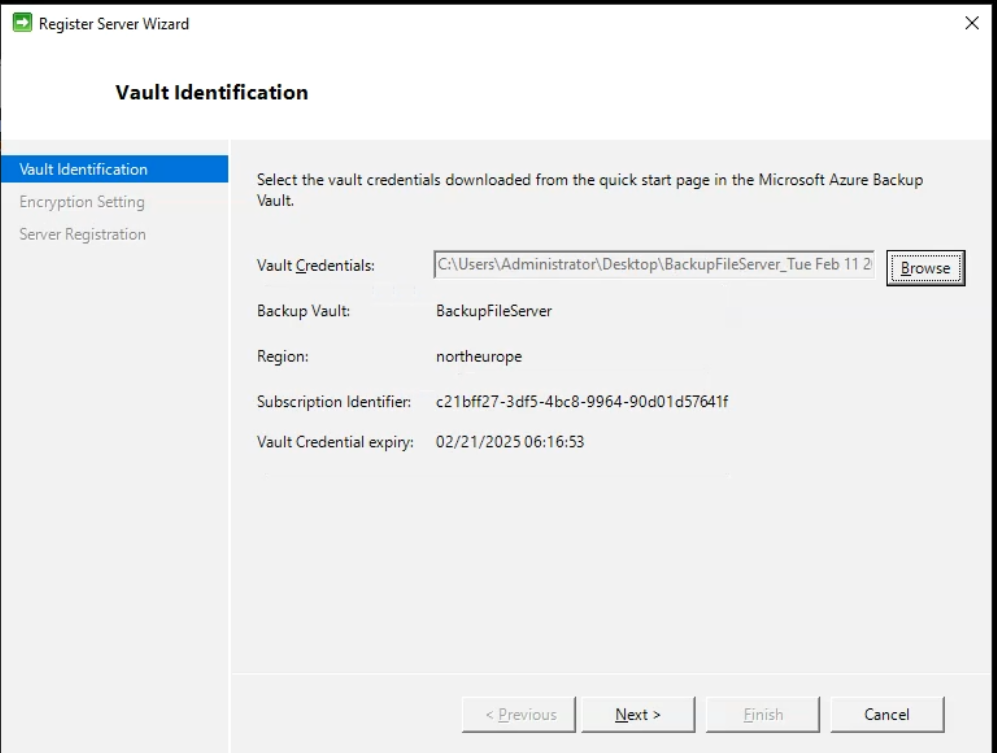Click the expiry date 02/21/2025 06:16:53
997x753 pixels.
click(x=510, y=442)
